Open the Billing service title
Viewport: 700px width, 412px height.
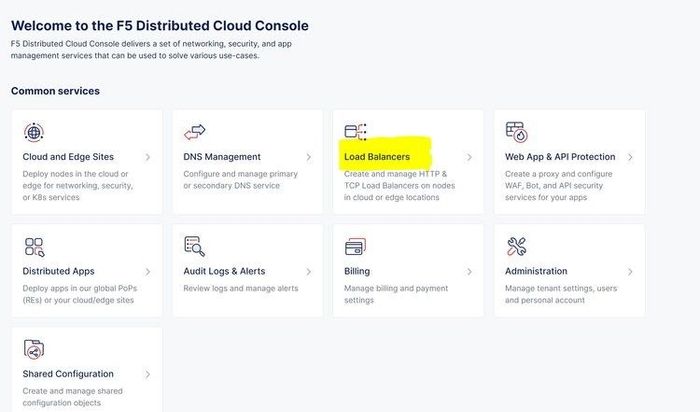pyautogui.click(x=357, y=271)
